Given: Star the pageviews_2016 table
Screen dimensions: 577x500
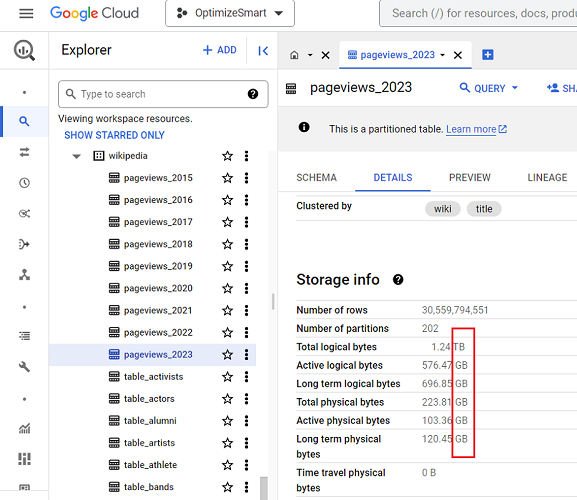Looking at the screenshot, I should [227, 200].
